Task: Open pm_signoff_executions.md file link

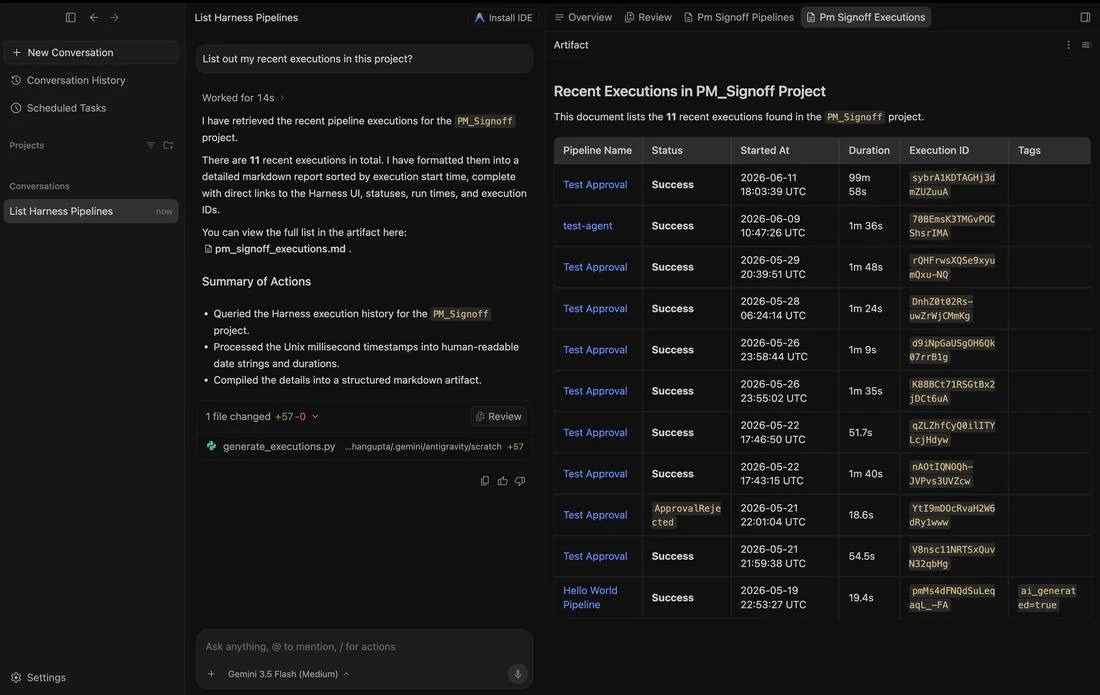Action: coord(274,249)
